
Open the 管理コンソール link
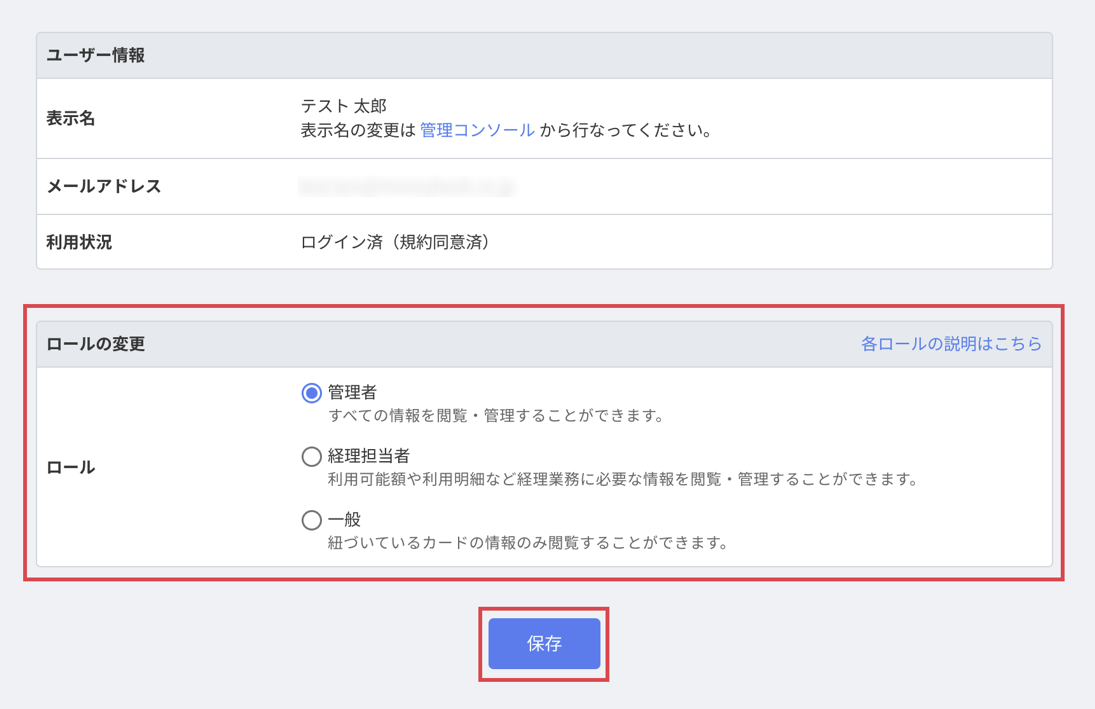(x=477, y=130)
